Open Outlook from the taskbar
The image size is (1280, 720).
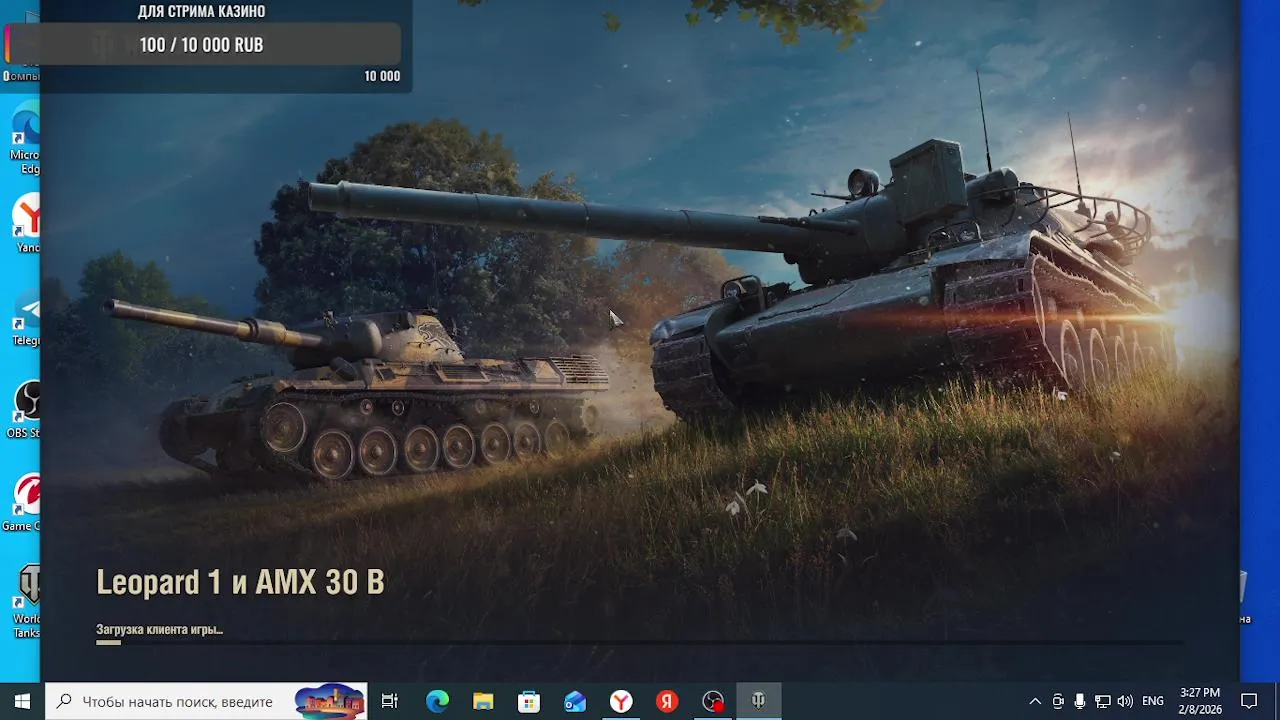coord(575,701)
